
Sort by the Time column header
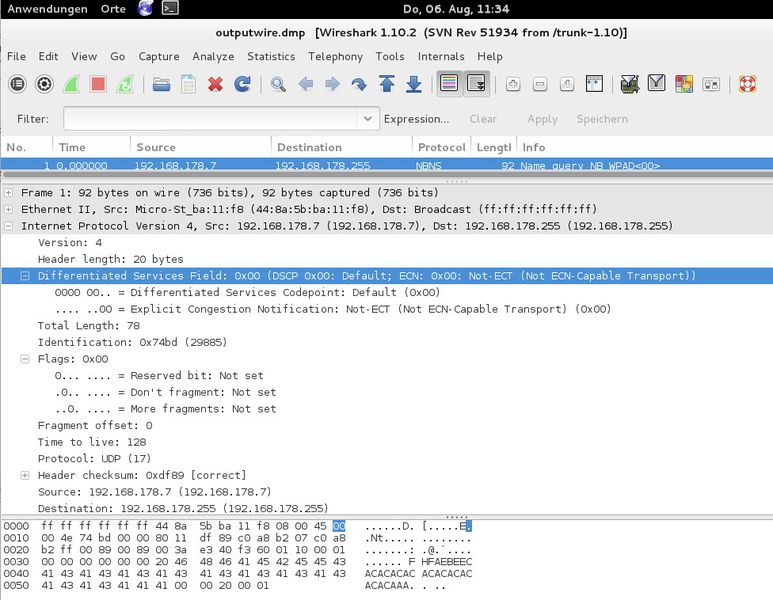click(91, 147)
